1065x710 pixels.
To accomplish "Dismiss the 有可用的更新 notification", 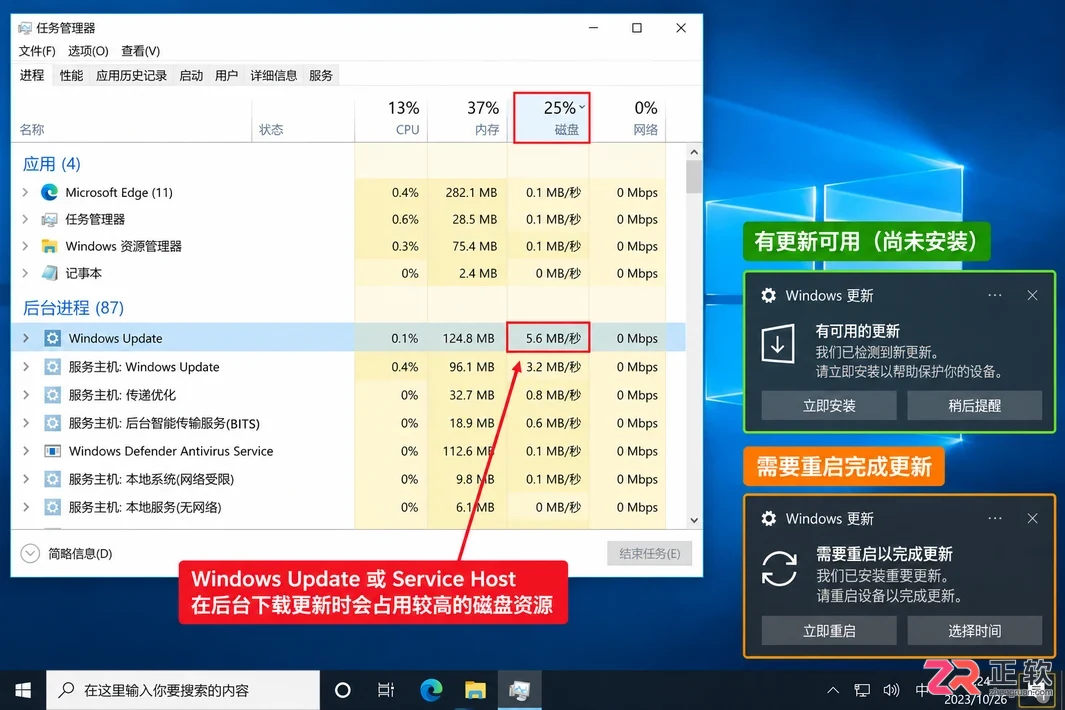I will [1032, 295].
